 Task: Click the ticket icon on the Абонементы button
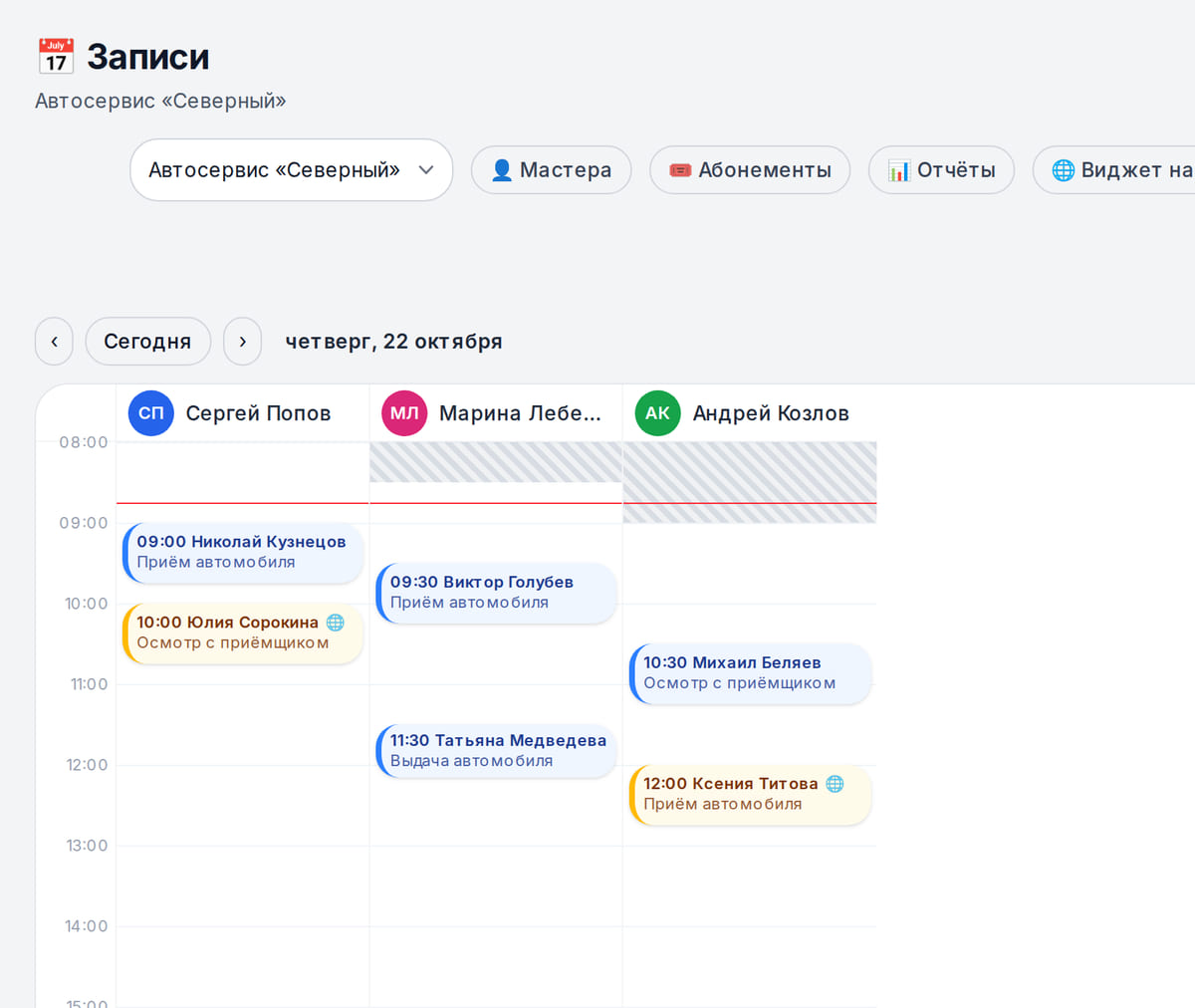[680, 170]
